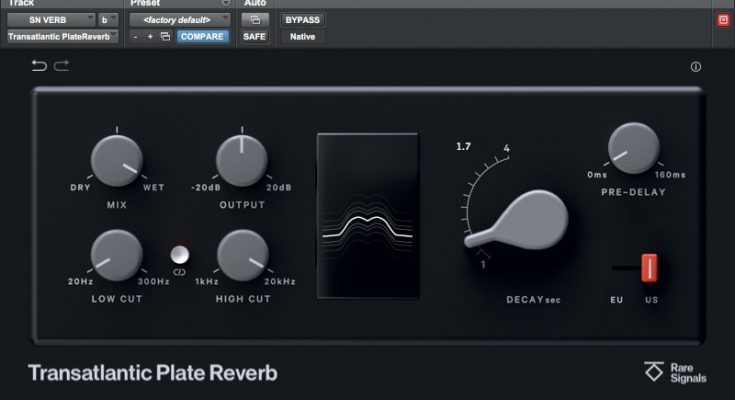Viewport: 735px width, 400px height.
Task: Click the SAFE automation button
Action: (x=254, y=36)
